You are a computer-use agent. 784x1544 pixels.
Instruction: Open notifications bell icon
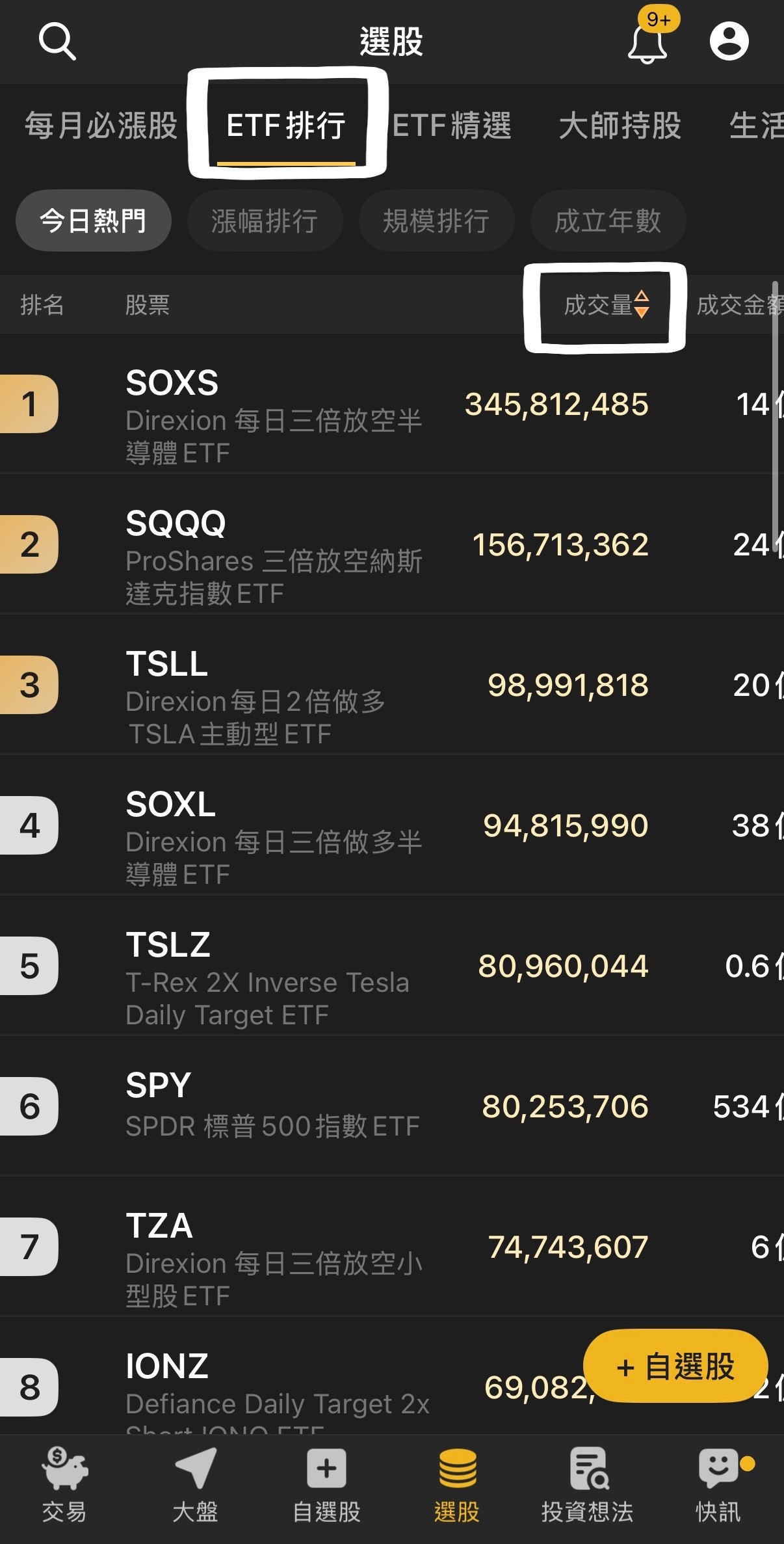point(647,43)
